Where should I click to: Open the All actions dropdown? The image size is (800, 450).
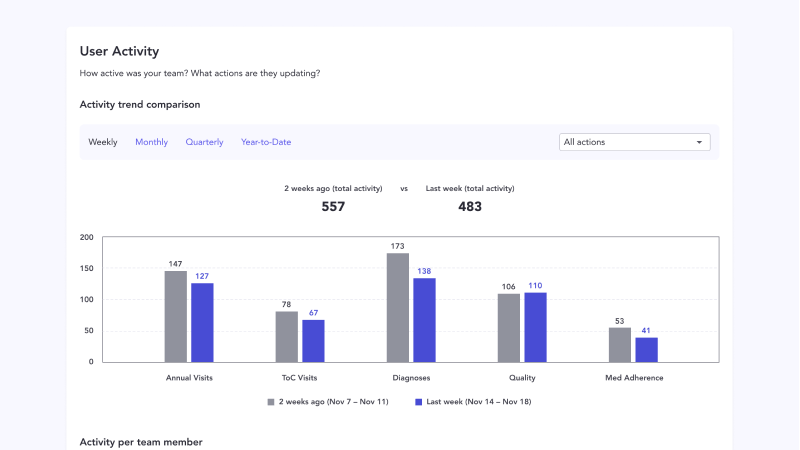tap(634, 142)
